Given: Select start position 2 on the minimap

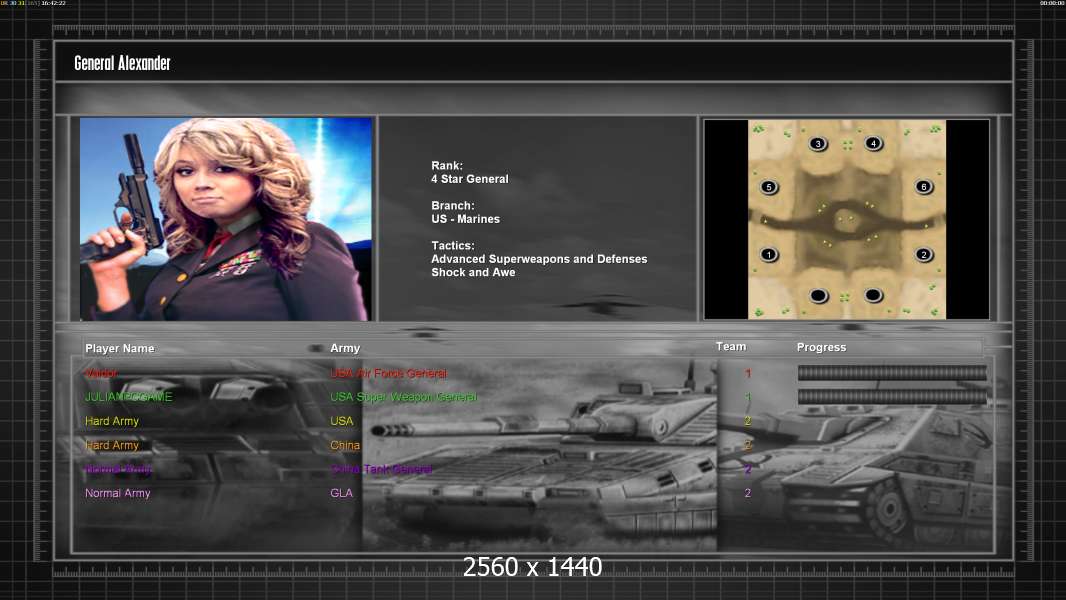Looking at the screenshot, I should tap(923, 255).
